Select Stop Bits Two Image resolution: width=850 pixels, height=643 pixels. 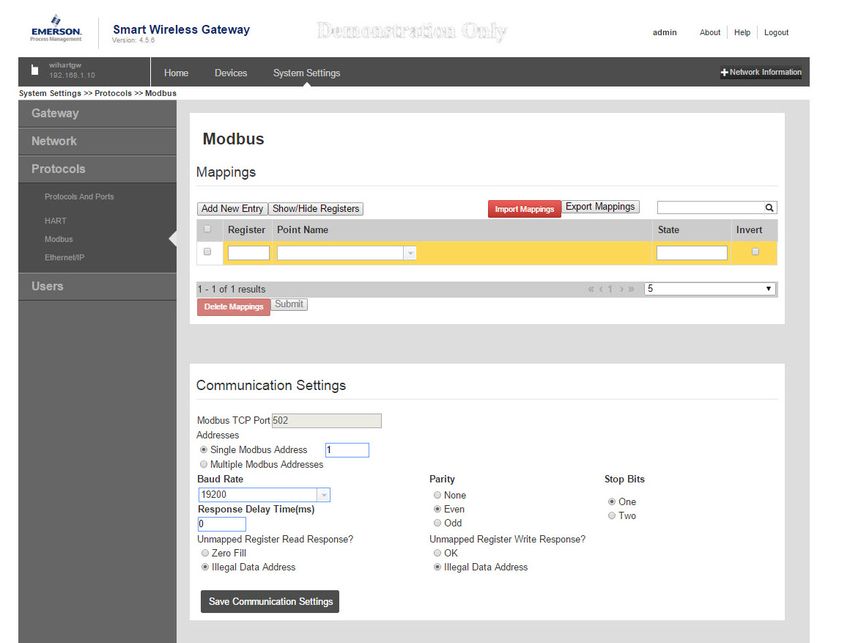pos(611,516)
